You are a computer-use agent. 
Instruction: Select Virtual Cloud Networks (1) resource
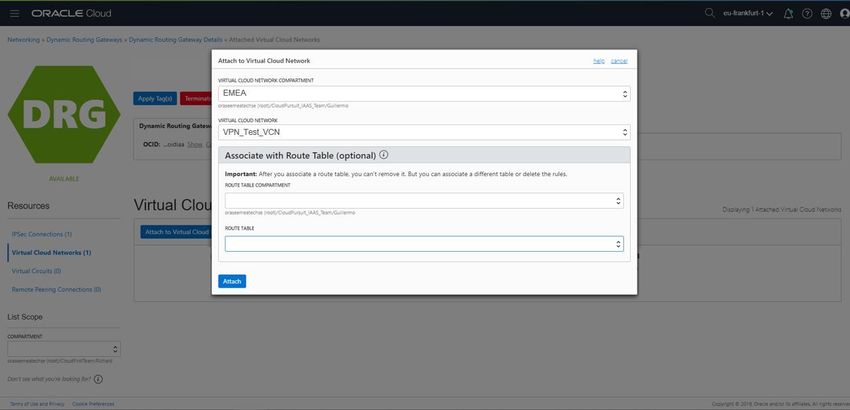(51, 253)
